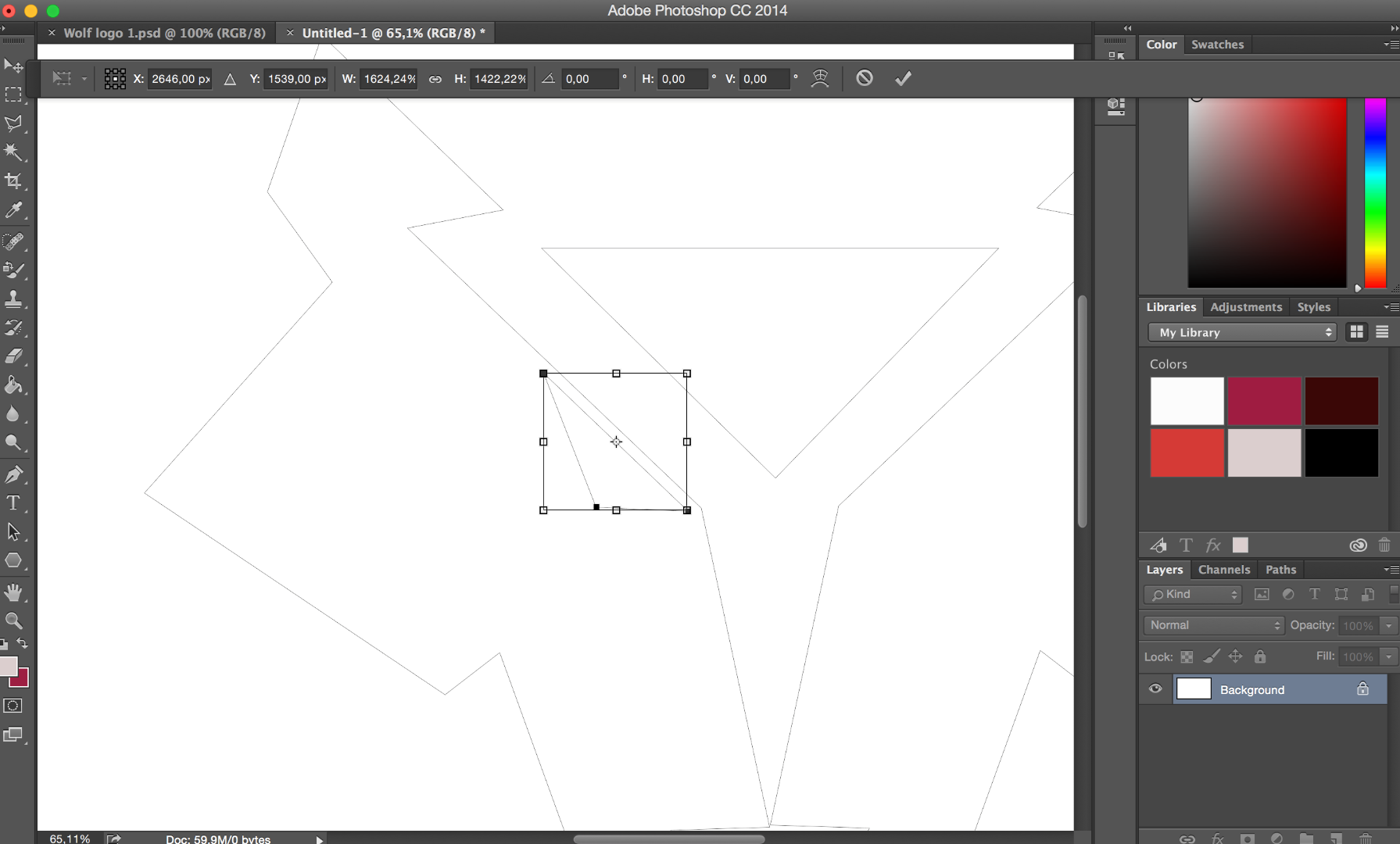Click the X position input field
Image resolution: width=1400 pixels, height=844 pixels.
[181, 79]
